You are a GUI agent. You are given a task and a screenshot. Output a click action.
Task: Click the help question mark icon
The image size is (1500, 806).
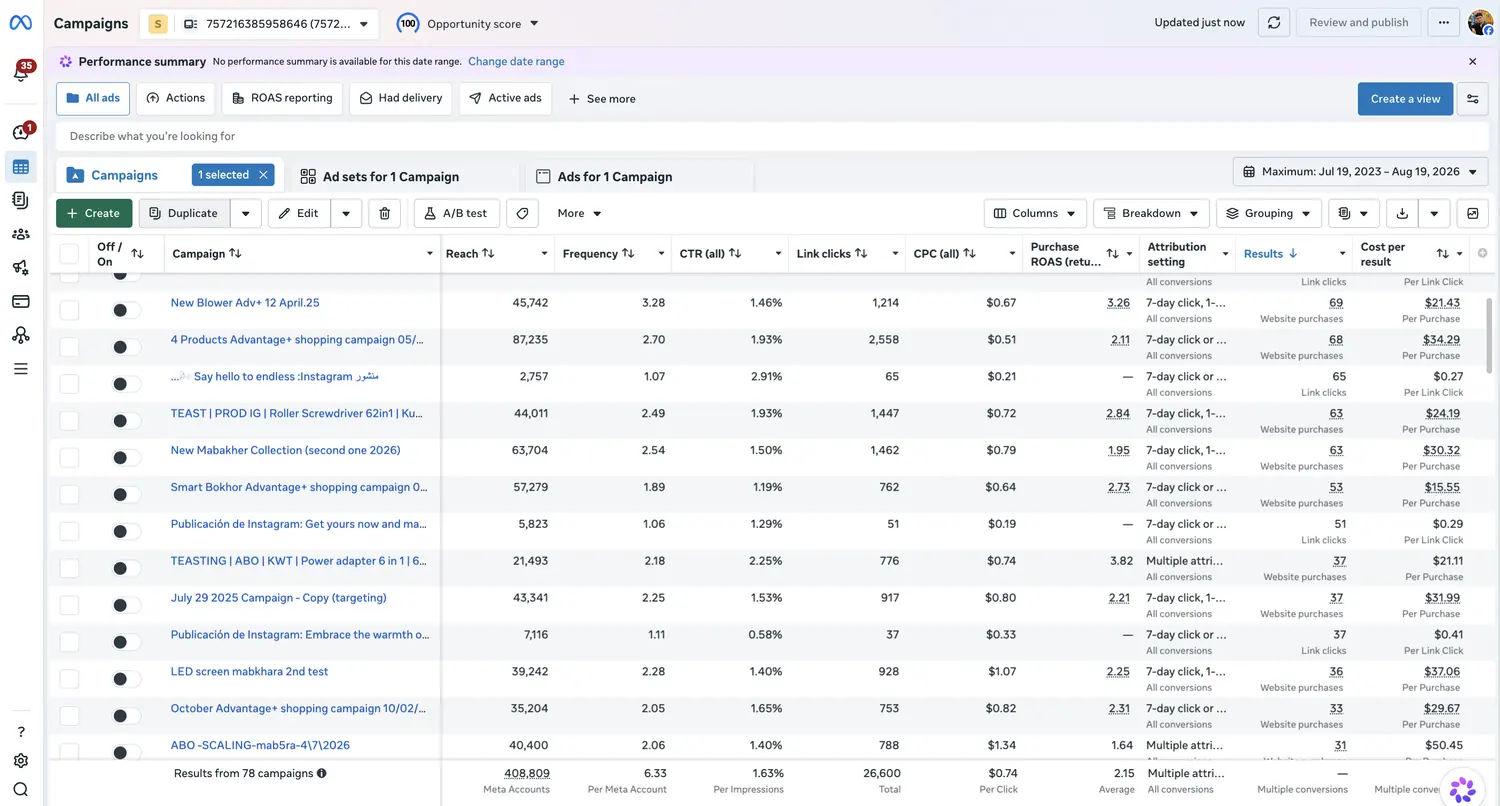(x=21, y=732)
